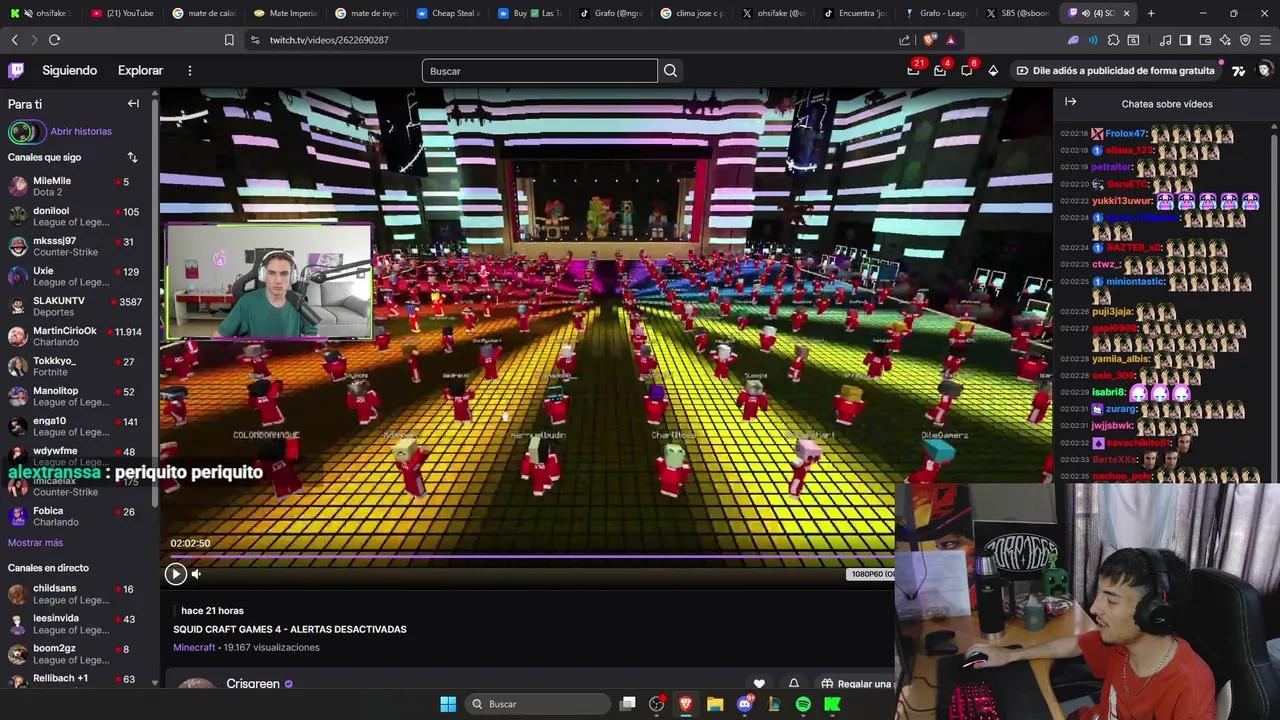
Task: Open SLAKUNTV channel in sidebar
Action: click(x=78, y=306)
